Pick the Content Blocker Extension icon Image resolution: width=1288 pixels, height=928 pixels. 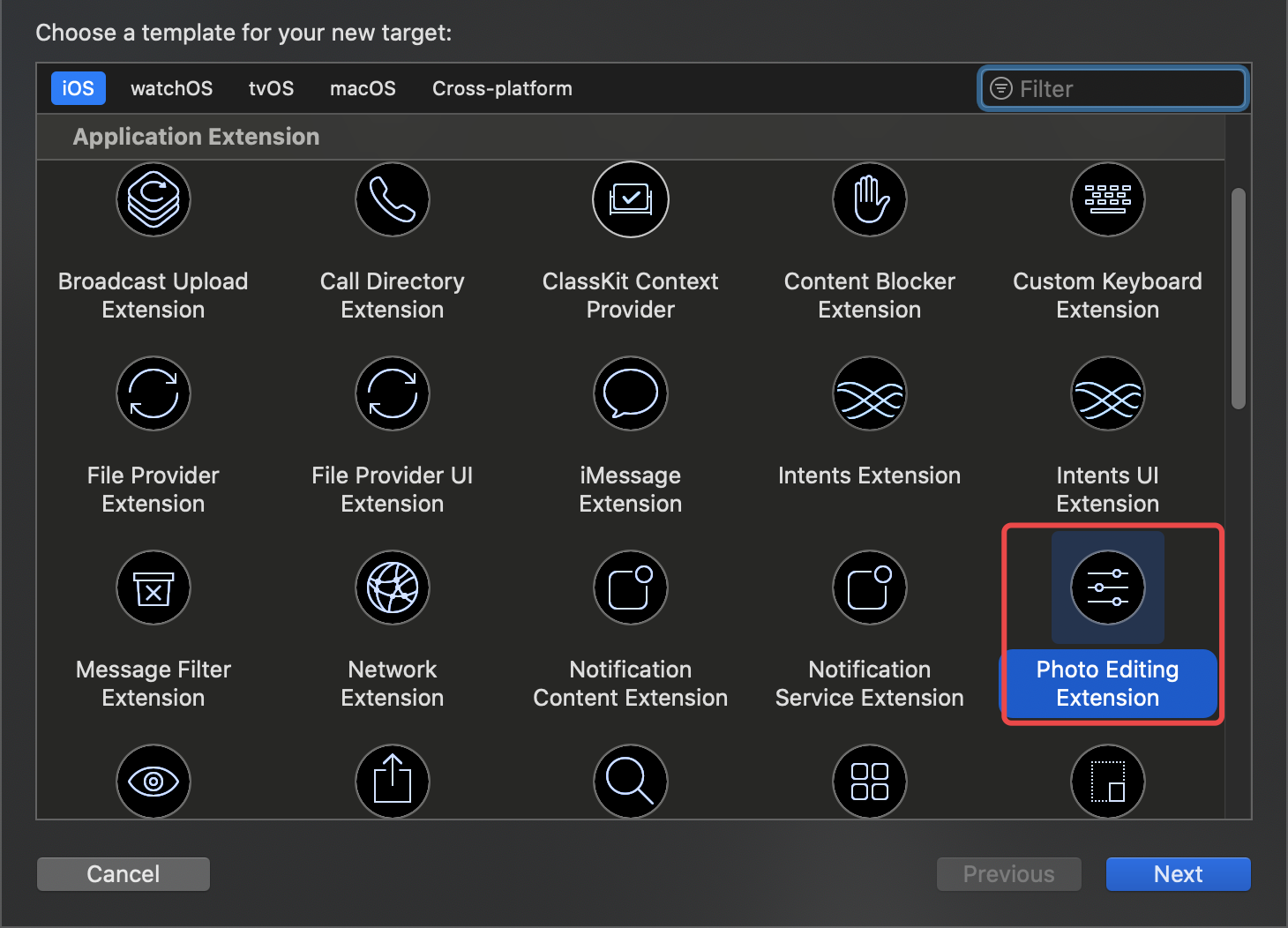[870, 200]
